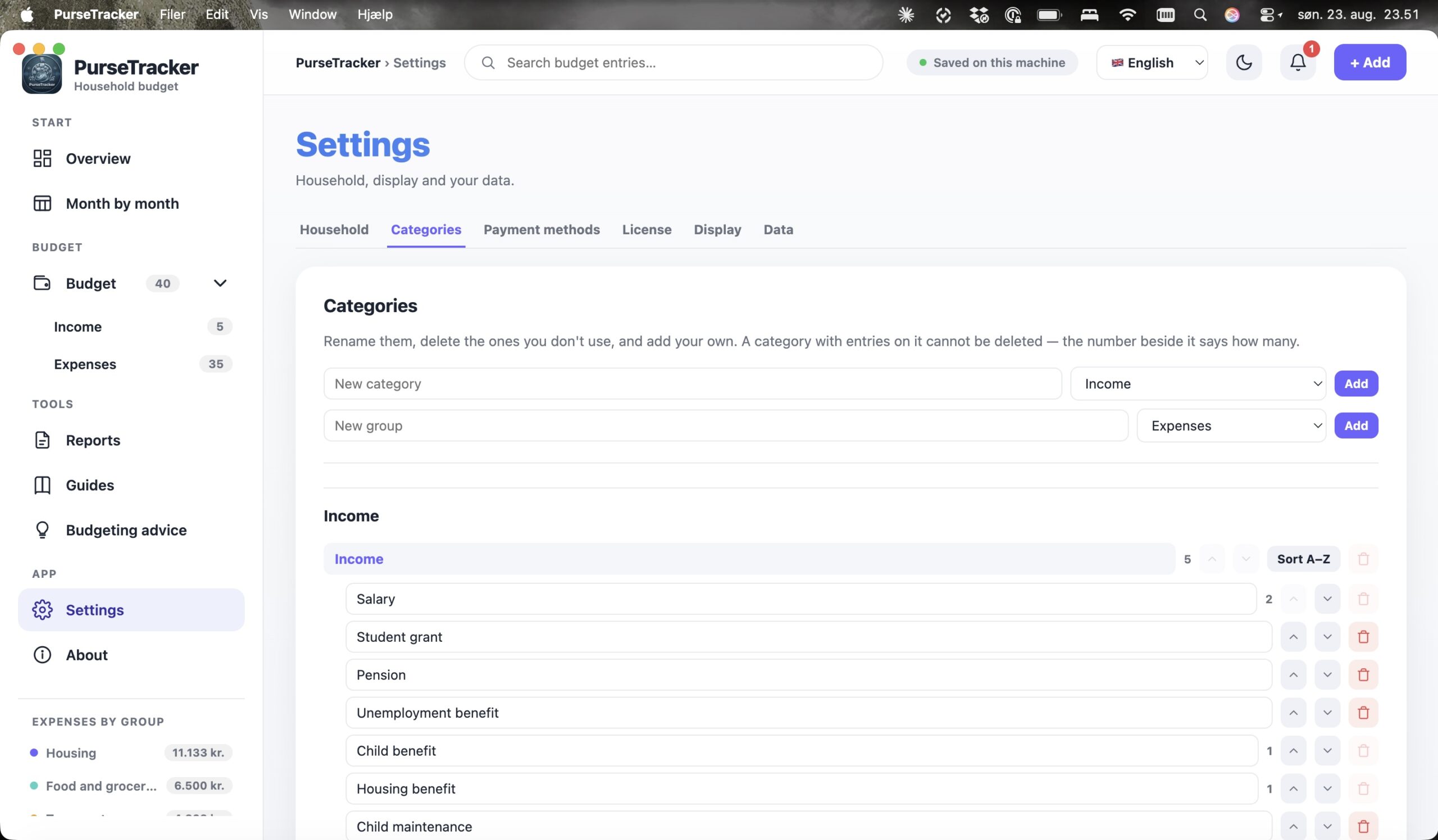Open Siri from the menu bar
Image resolution: width=1438 pixels, height=840 pixels.
(1231, 15)
